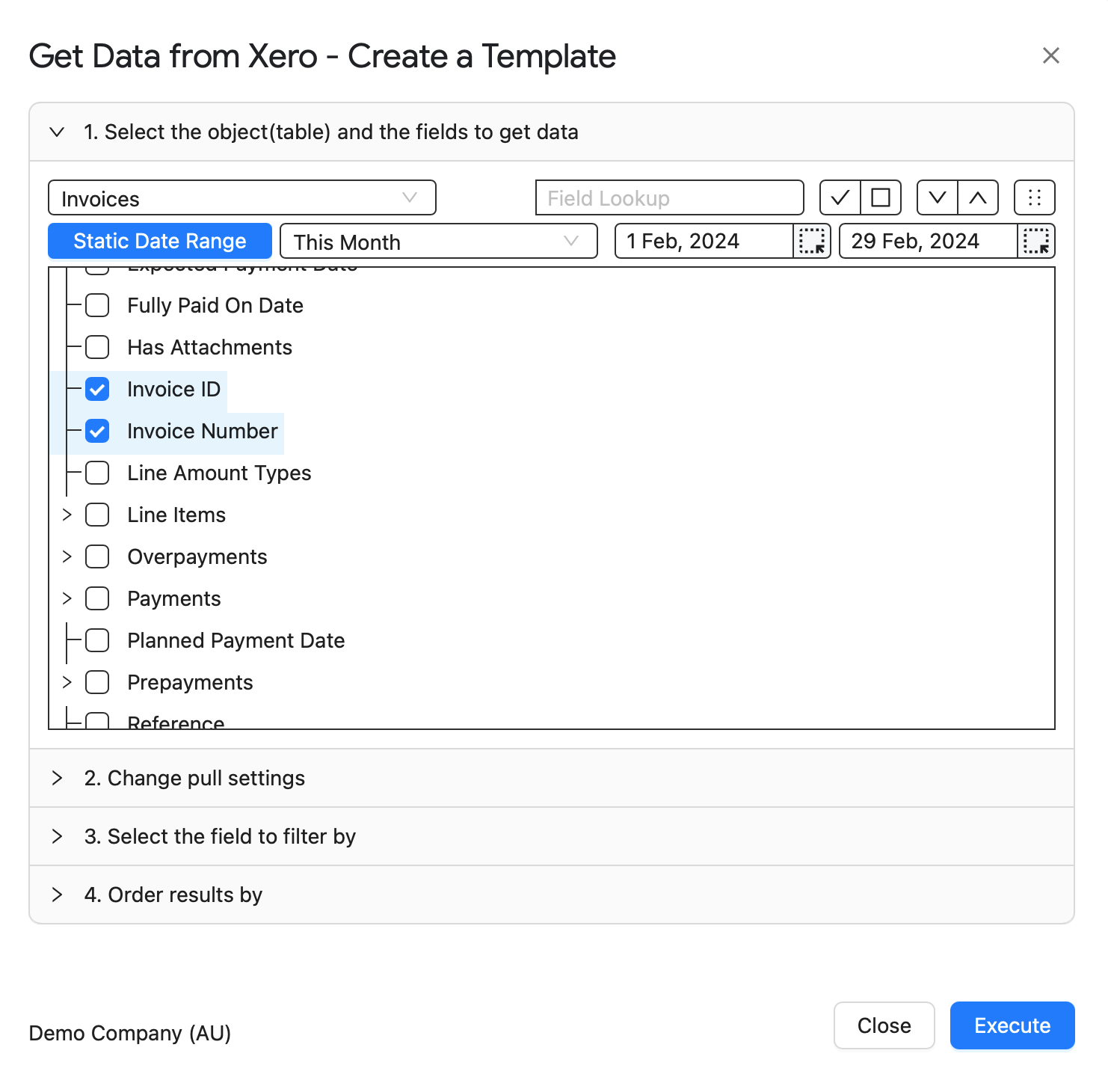This screenshot has height=1092, width=1108.
Task: Select the Invoice Number field label
Action: coord(203,431)
